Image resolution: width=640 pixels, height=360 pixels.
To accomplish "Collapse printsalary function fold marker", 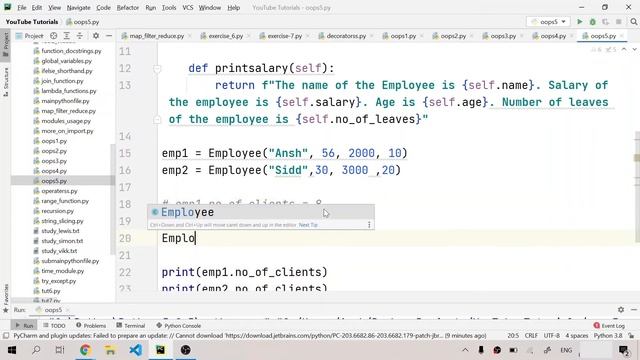I will pos(157,69).
